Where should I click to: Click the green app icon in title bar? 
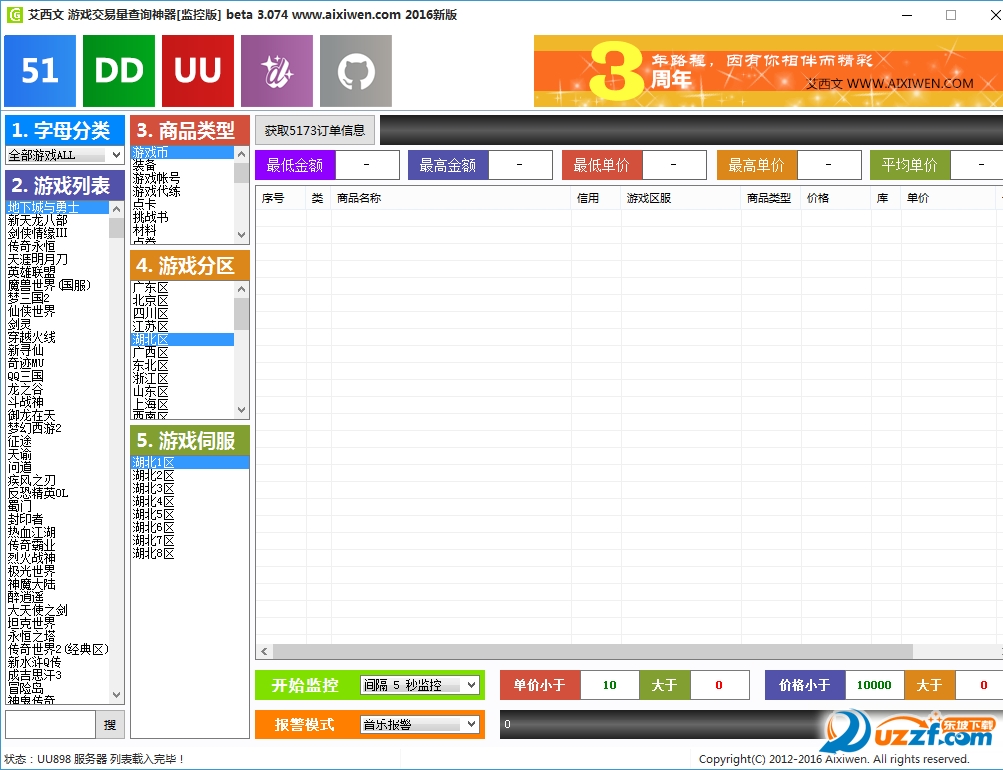click(x=14, y=15)
